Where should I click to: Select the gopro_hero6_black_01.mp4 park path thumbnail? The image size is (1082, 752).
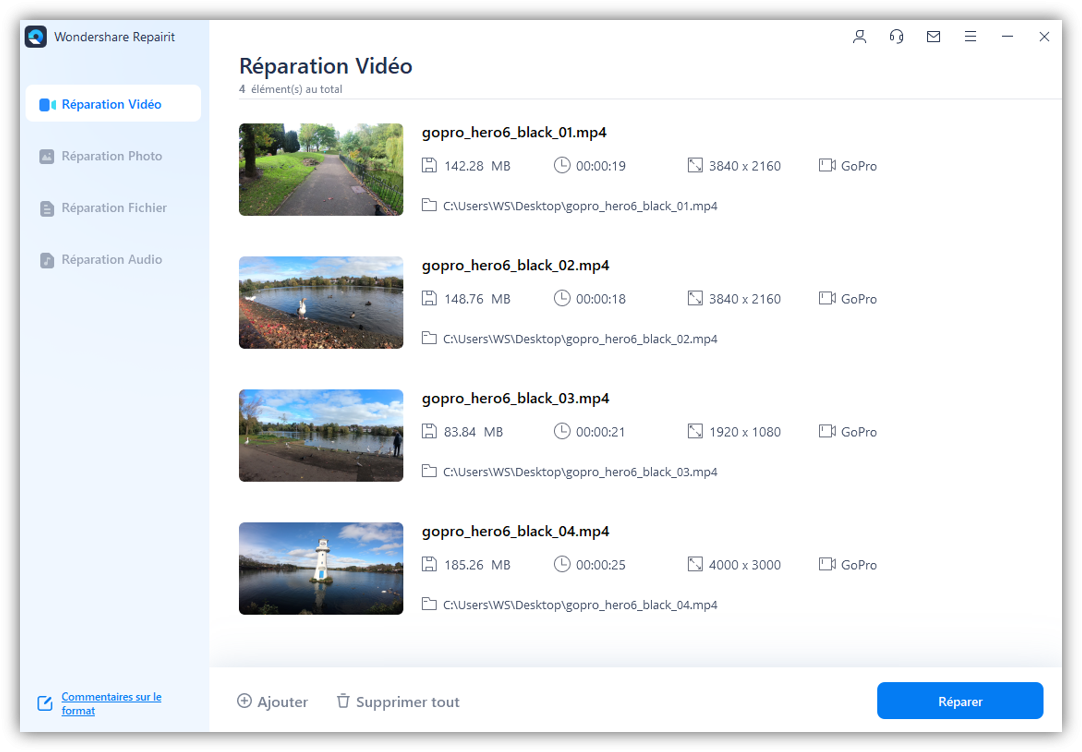coord(321,170)
